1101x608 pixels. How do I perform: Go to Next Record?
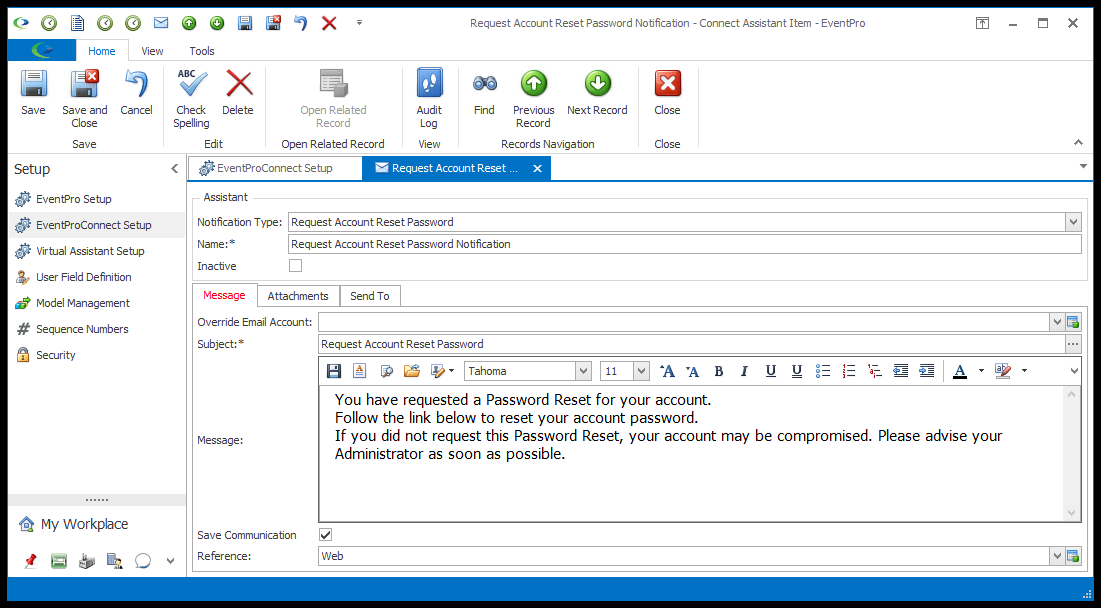point(598,93)
